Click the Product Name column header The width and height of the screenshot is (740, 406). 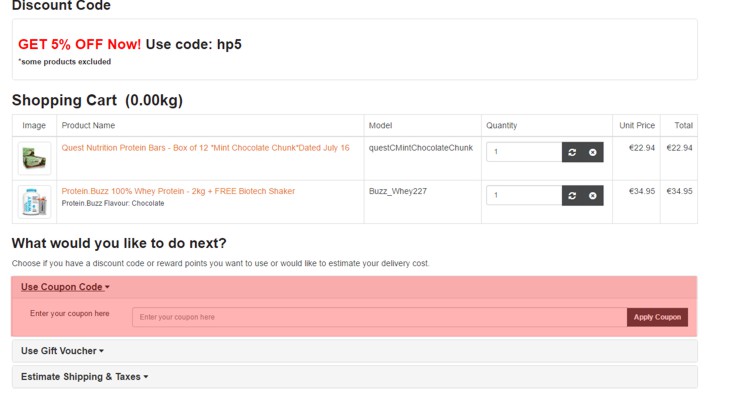[88, 126]
